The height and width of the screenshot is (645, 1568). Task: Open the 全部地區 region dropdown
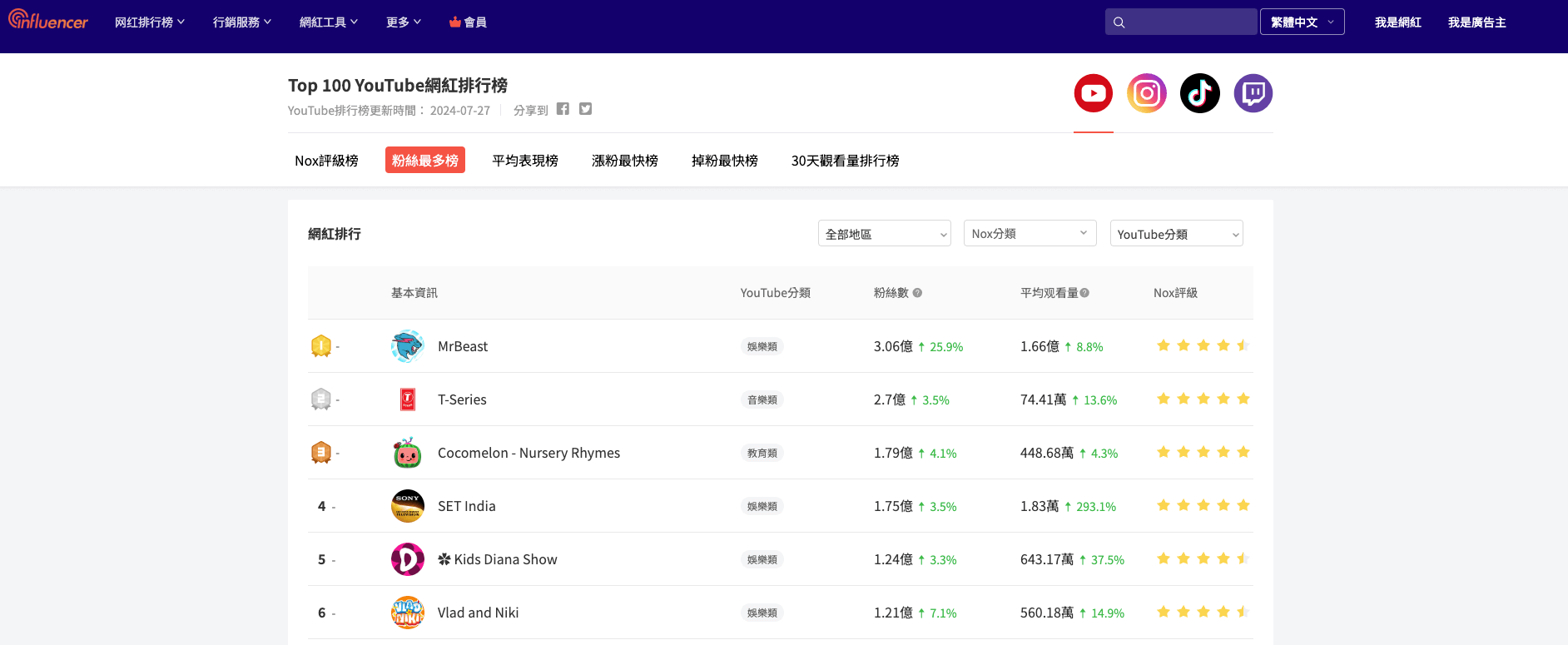tap(884, 234)
